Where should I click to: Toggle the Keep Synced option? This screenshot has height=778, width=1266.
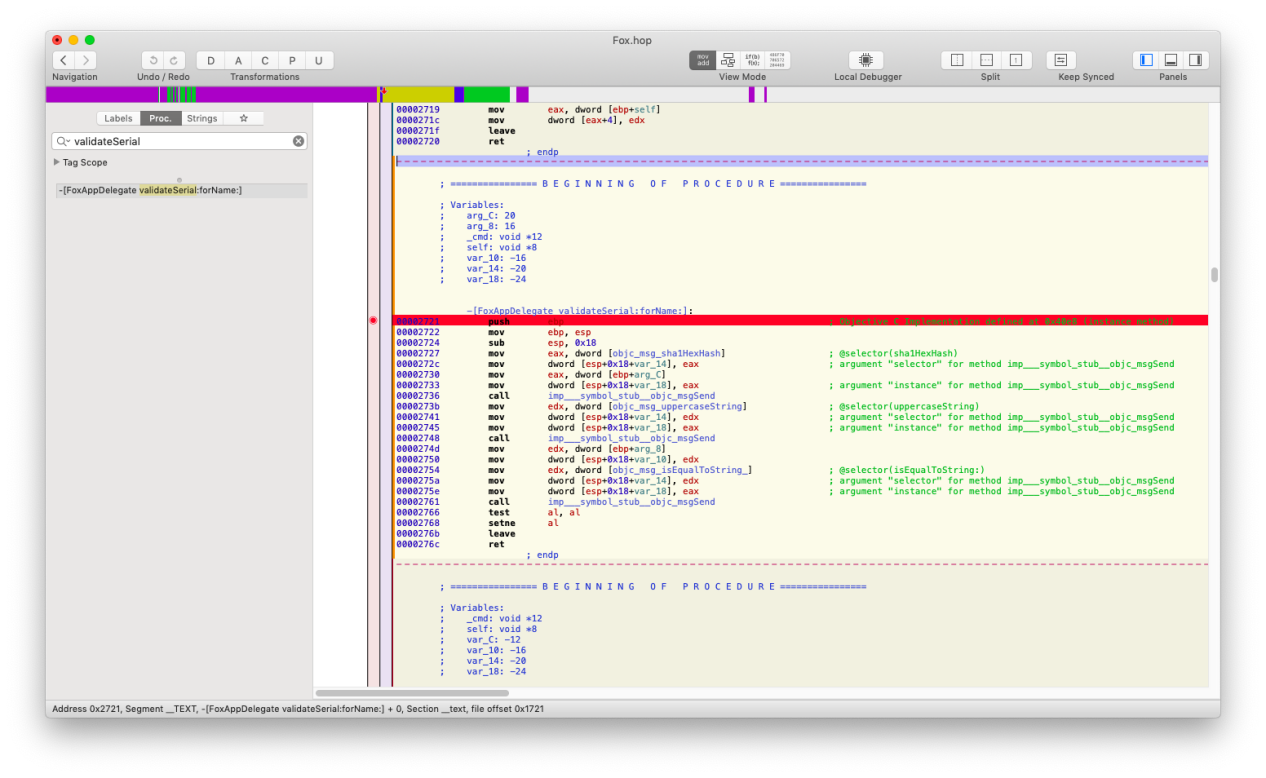click(1061, 60)
